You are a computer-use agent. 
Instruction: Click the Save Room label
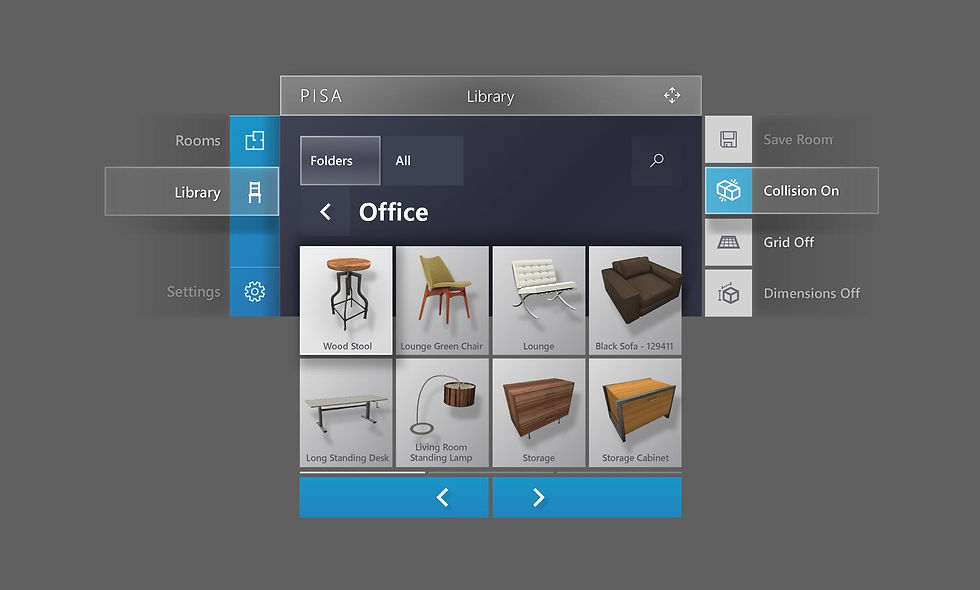pos(798,139)
